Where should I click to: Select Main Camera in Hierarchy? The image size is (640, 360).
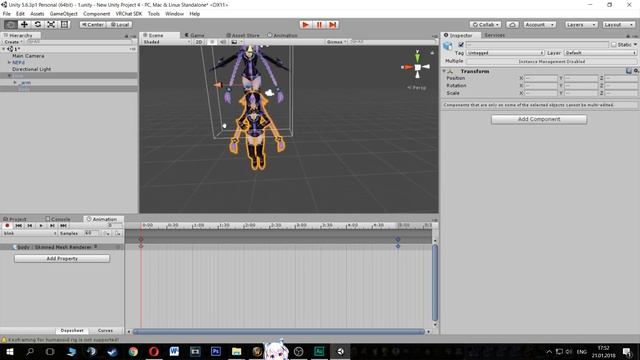click(28, 56)
